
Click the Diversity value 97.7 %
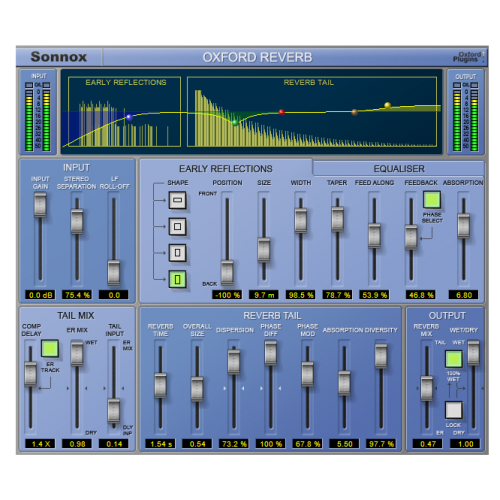[381, 444]
